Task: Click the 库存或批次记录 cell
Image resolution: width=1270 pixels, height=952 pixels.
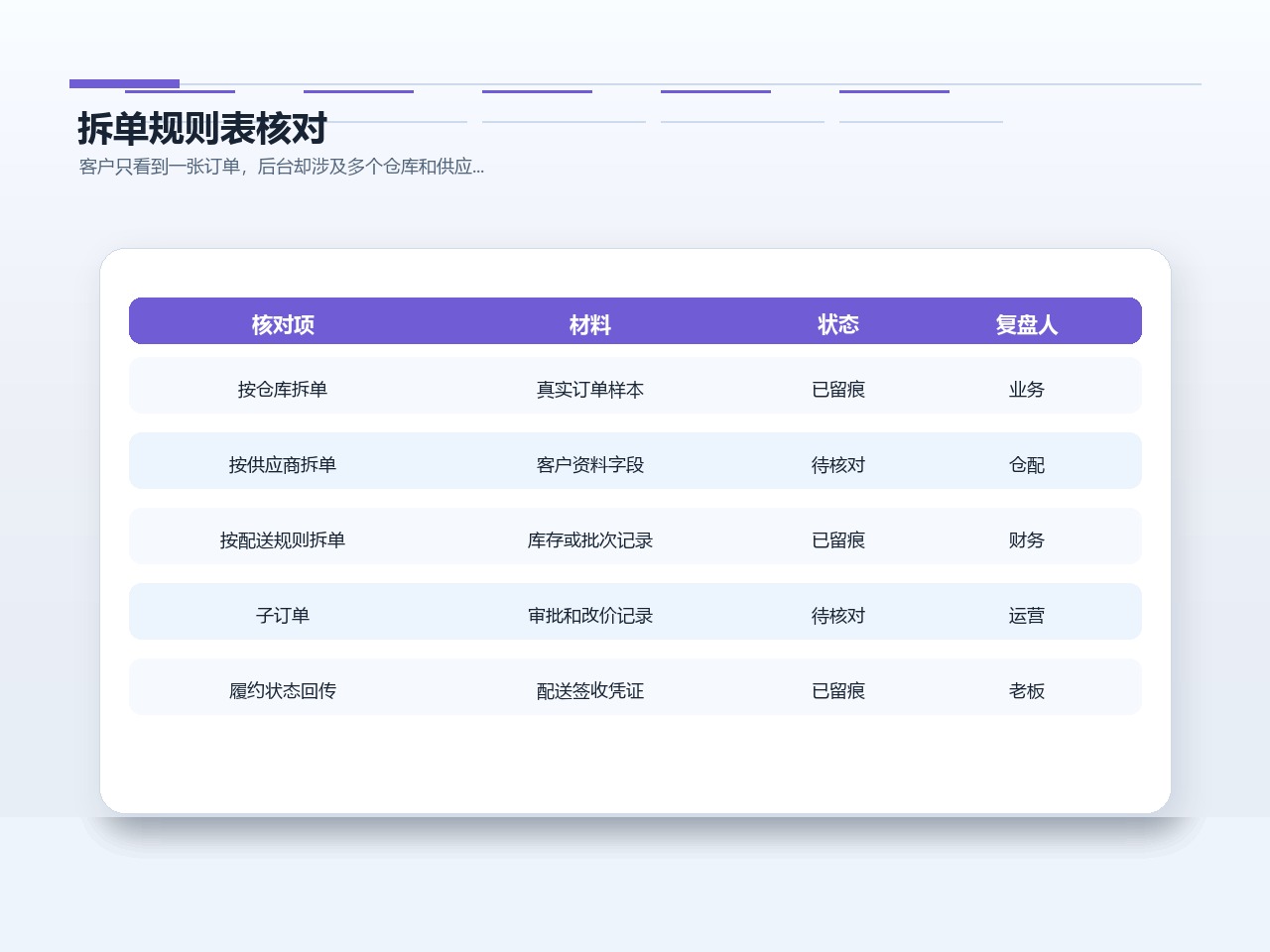Action: (x=590, y=540)
